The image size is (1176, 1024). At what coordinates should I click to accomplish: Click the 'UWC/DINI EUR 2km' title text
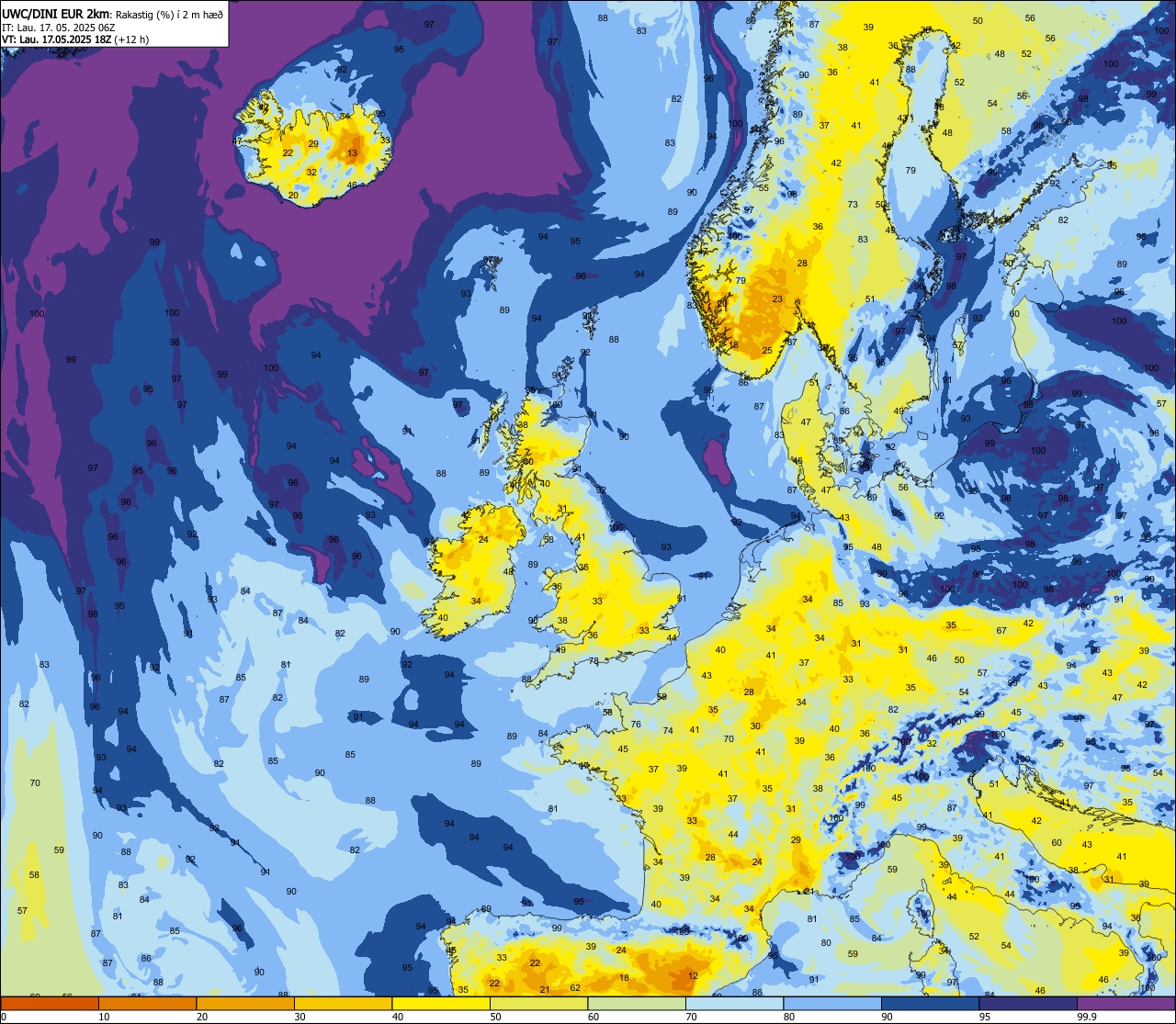pos(54,13)
